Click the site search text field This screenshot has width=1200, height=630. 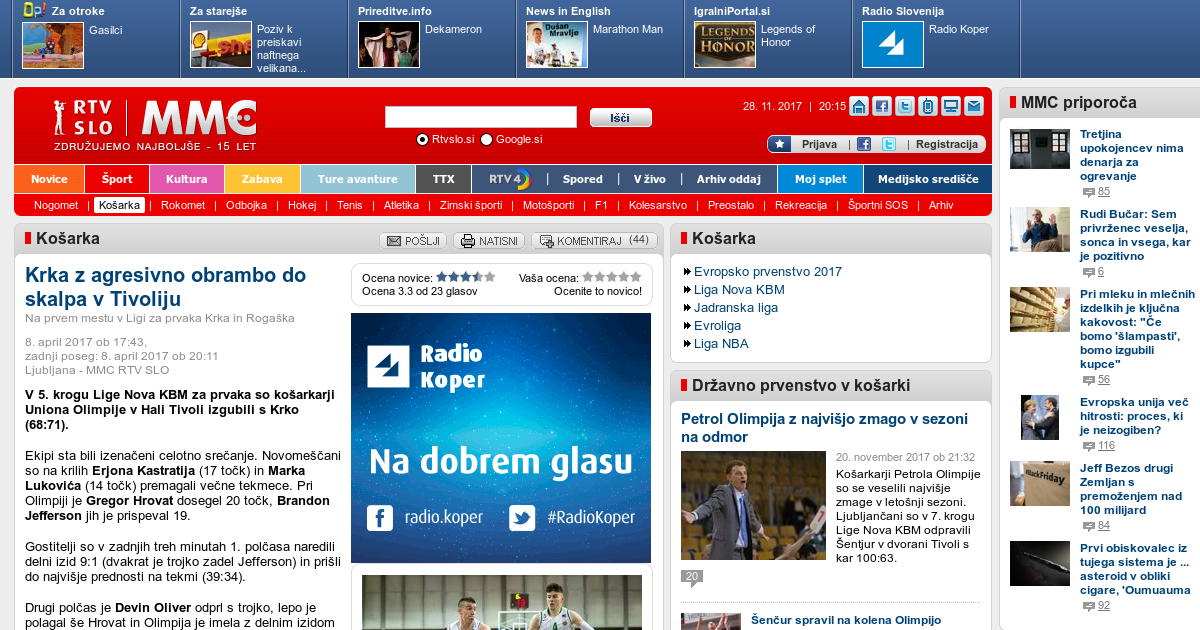tap(480, 117)
